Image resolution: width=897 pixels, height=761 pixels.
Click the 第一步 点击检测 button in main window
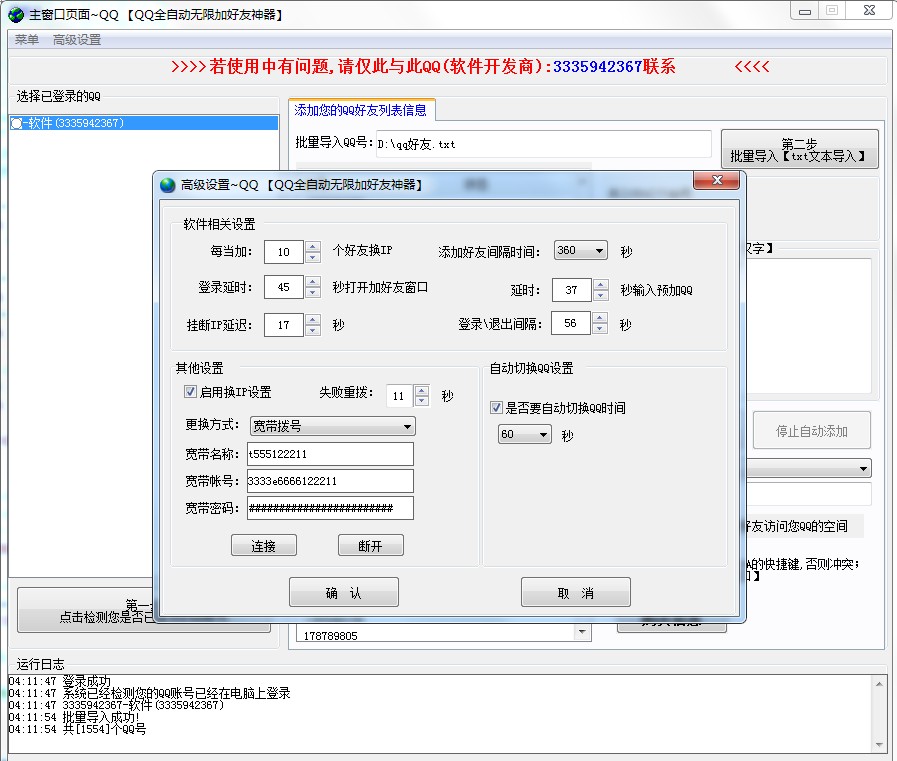click(x=86, y=610)
